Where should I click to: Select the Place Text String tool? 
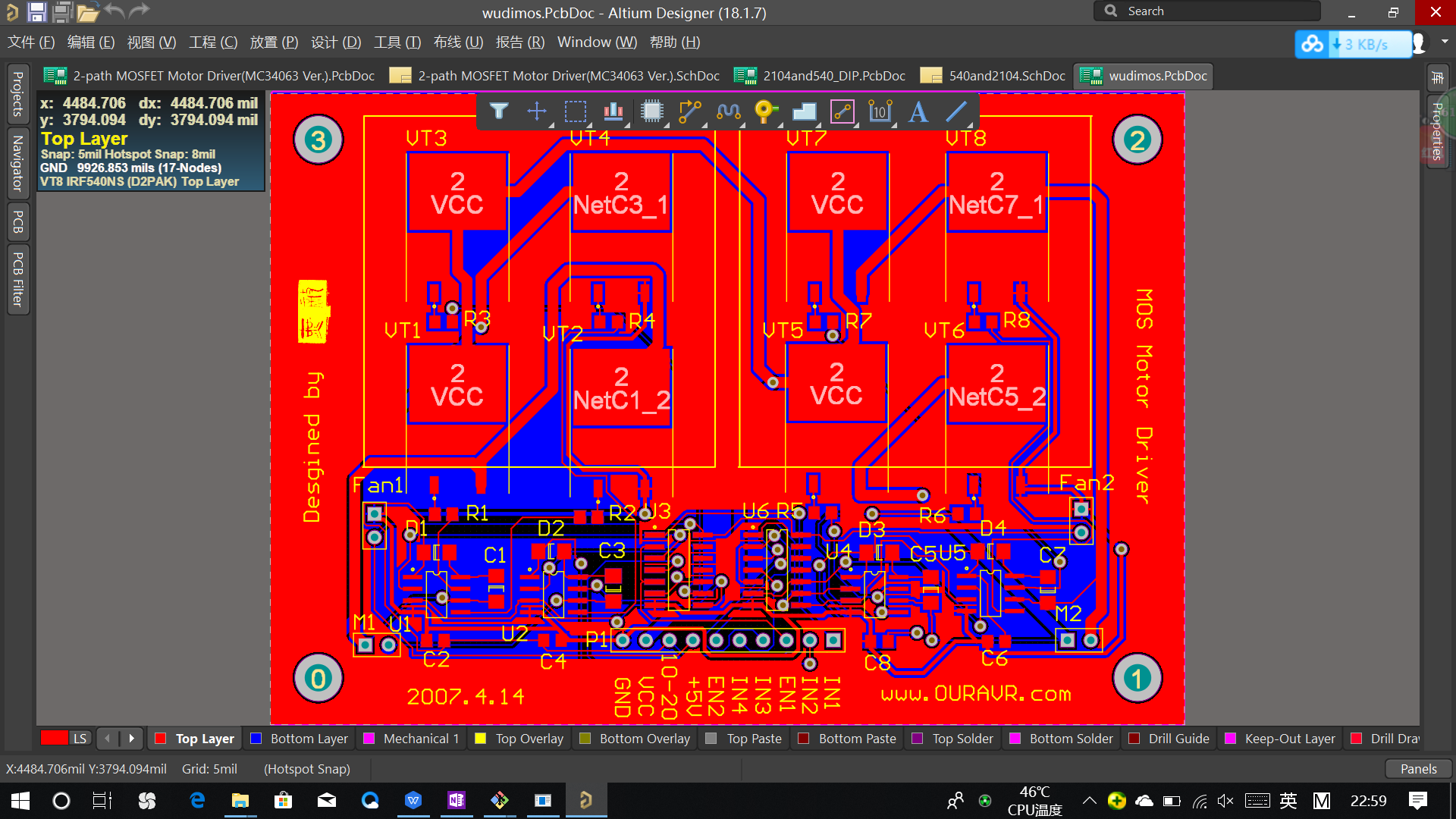(x=918, y=111)
